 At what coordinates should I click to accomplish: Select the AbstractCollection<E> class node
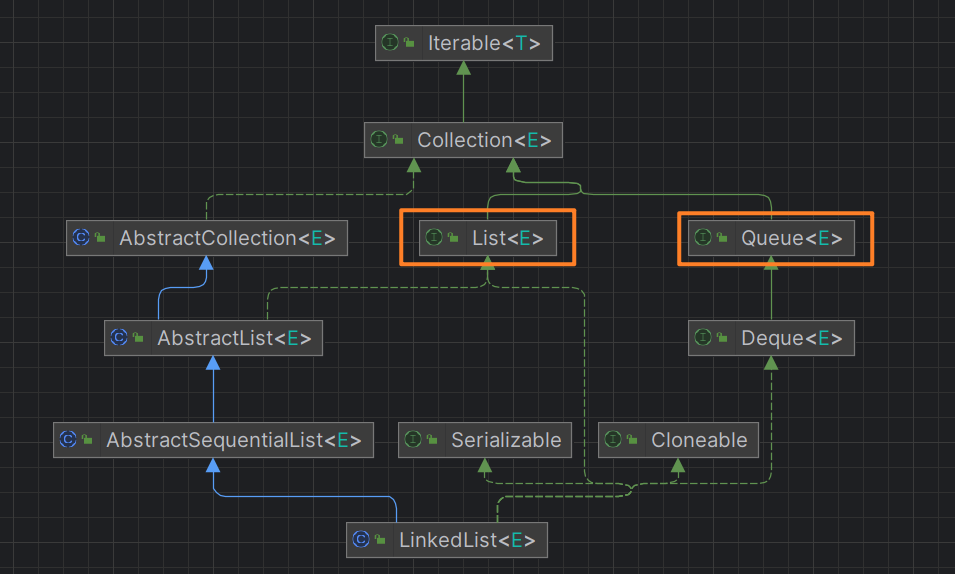pos(206,238)
